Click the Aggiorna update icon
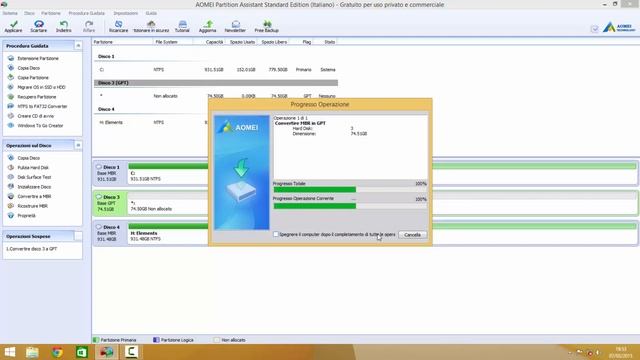 207,27
